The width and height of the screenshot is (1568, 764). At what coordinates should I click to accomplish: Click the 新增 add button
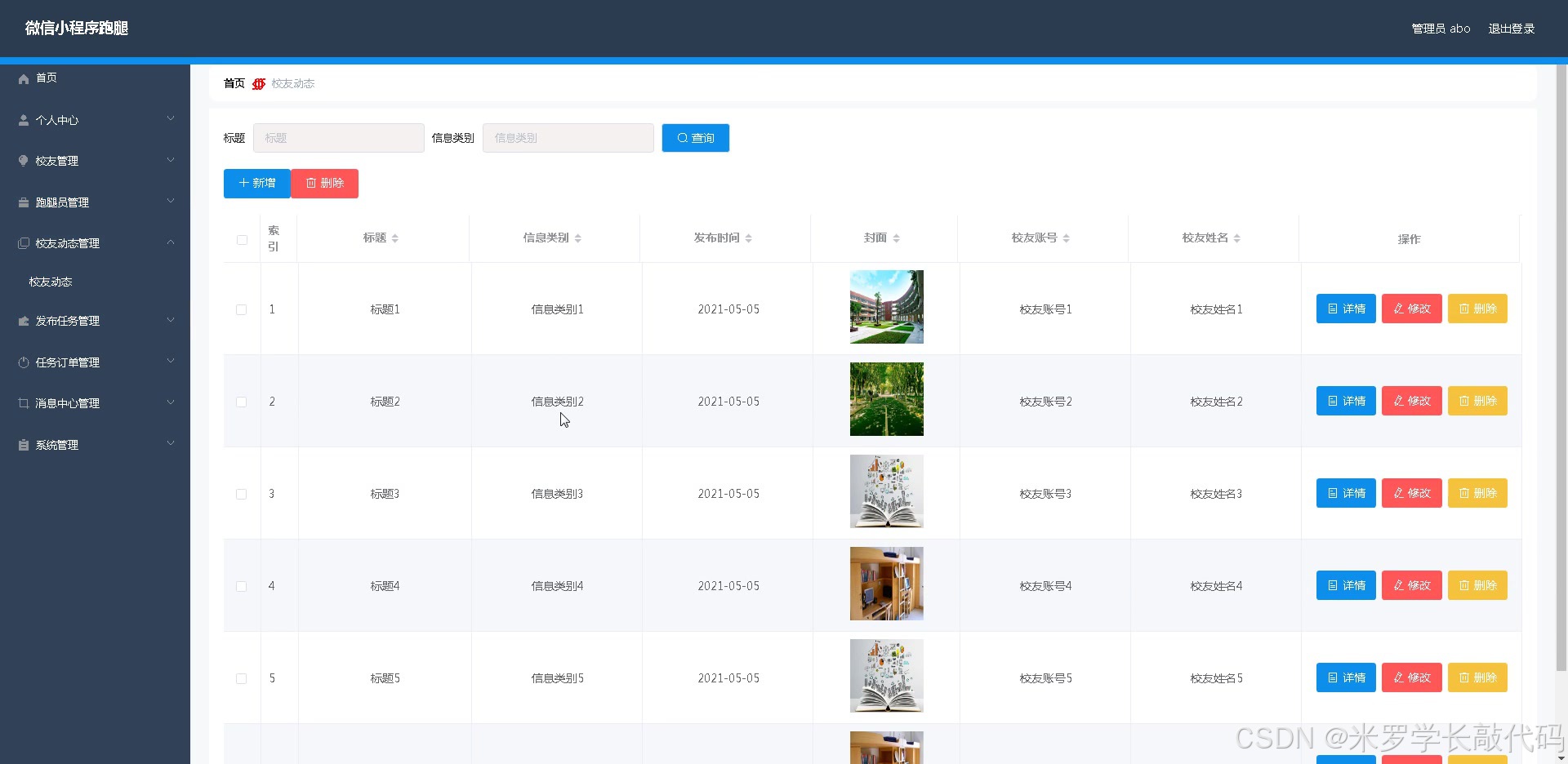256,183
